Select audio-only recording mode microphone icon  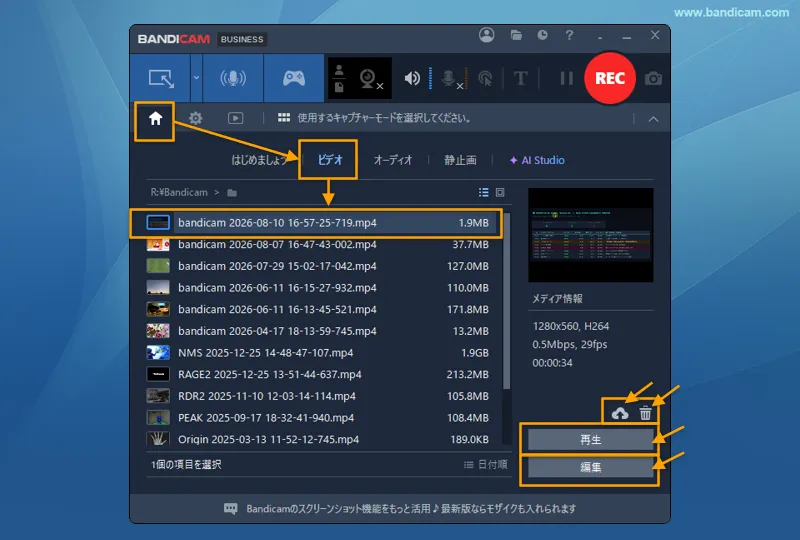pos(233,78)
